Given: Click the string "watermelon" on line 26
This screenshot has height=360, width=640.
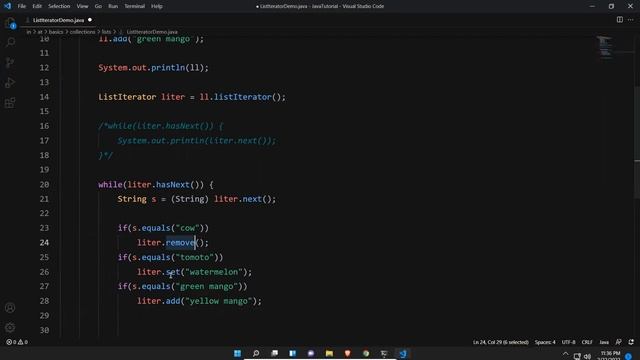Looking at the screenshot, I should point(214,272).
